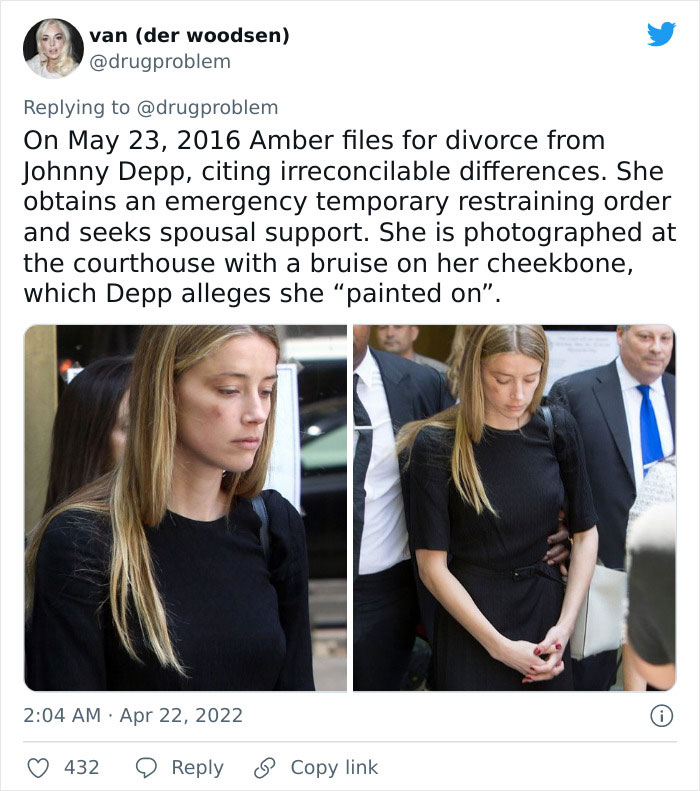The height and width of the screenshot is (791, 700).
Task: Click the tweet line starting On May 23
Action: click(314, 140)
